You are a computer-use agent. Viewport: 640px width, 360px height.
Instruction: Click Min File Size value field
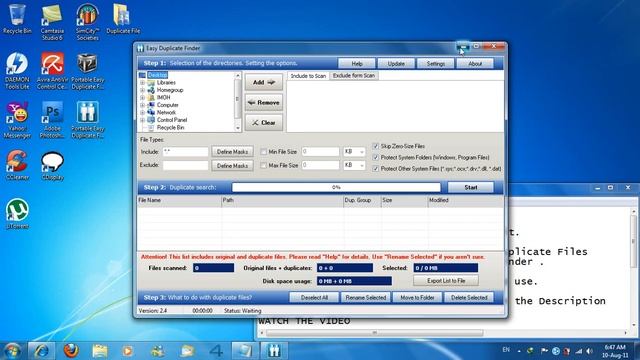coord(320,152)
